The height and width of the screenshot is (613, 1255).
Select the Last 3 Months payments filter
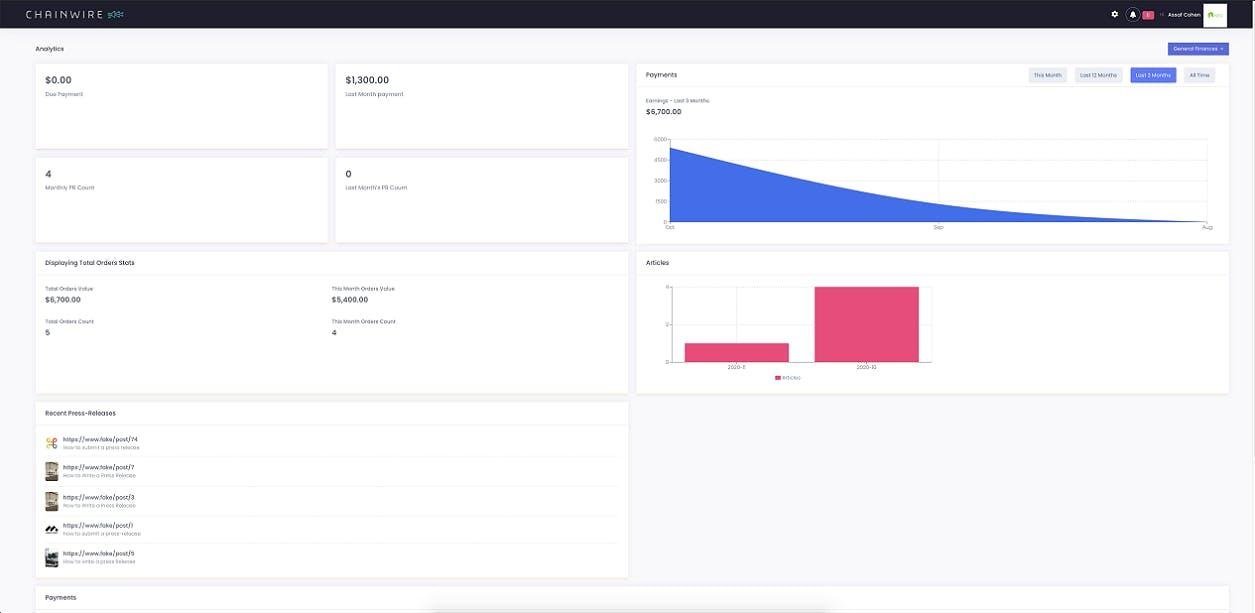click(1153, 75)
